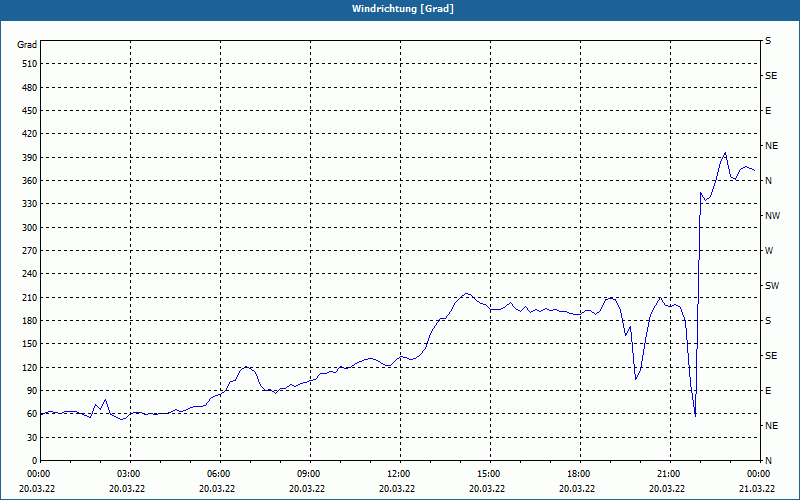The height and width of the screenshot is (500, 800).
Task: Select the NE compass label above the 390 gridline
Action: tap(771, 146)
